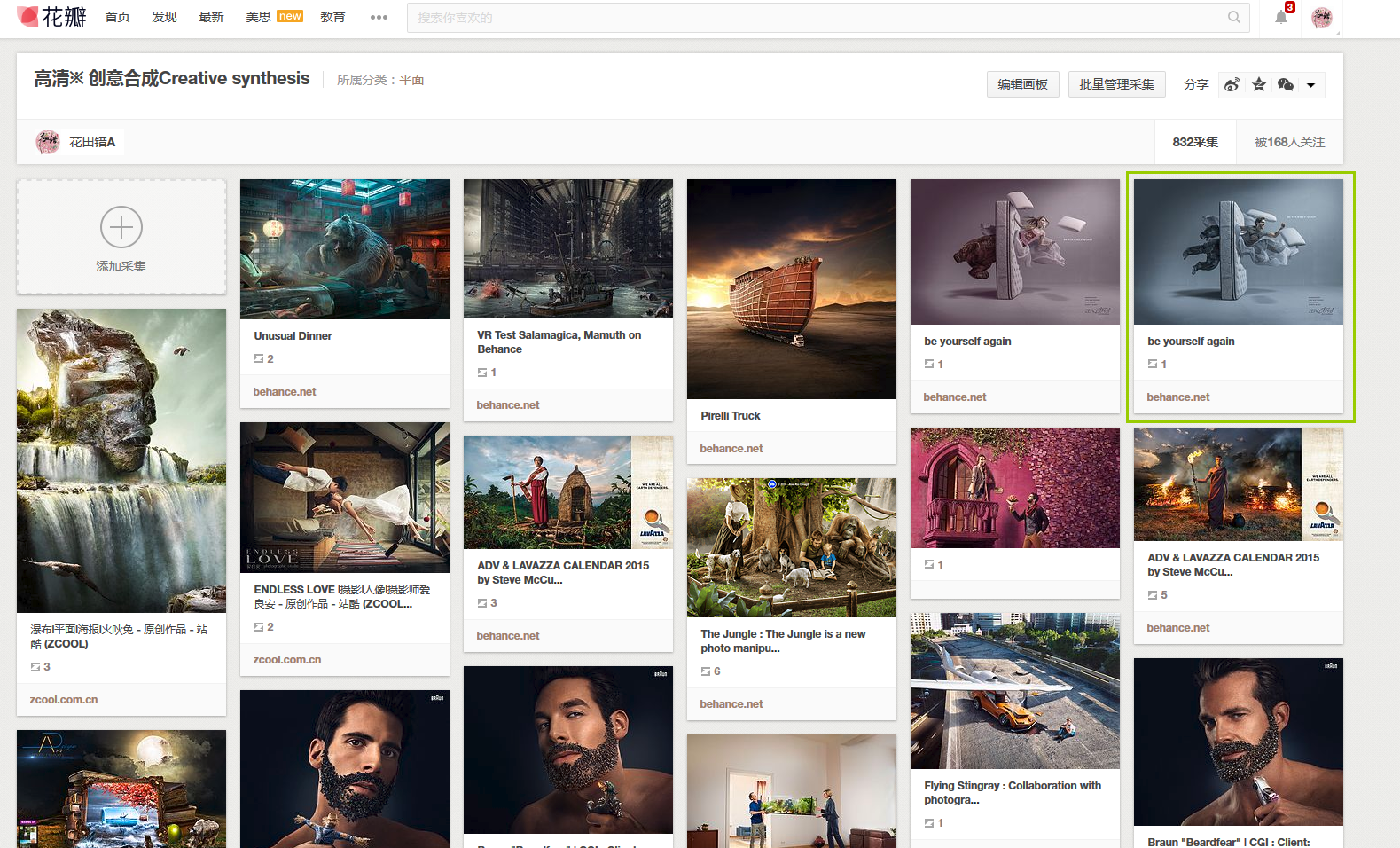Share board to QZone star icon

click(x=1259, y=84)
